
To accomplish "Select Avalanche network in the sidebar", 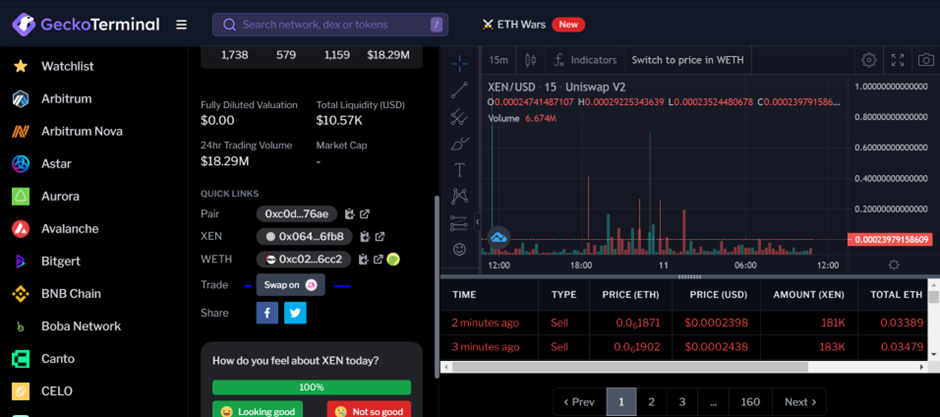I will (x=70, y=229).
